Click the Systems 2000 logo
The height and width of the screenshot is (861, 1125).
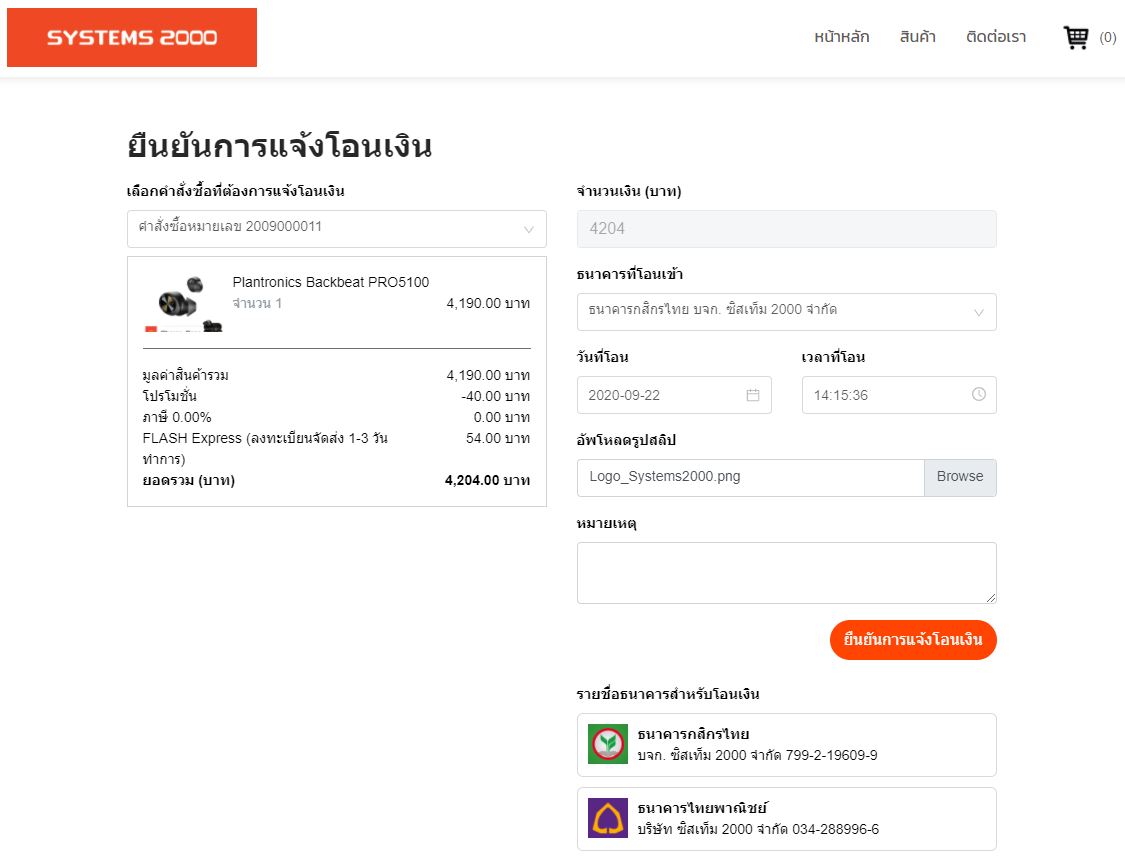(x=132, y=38)
